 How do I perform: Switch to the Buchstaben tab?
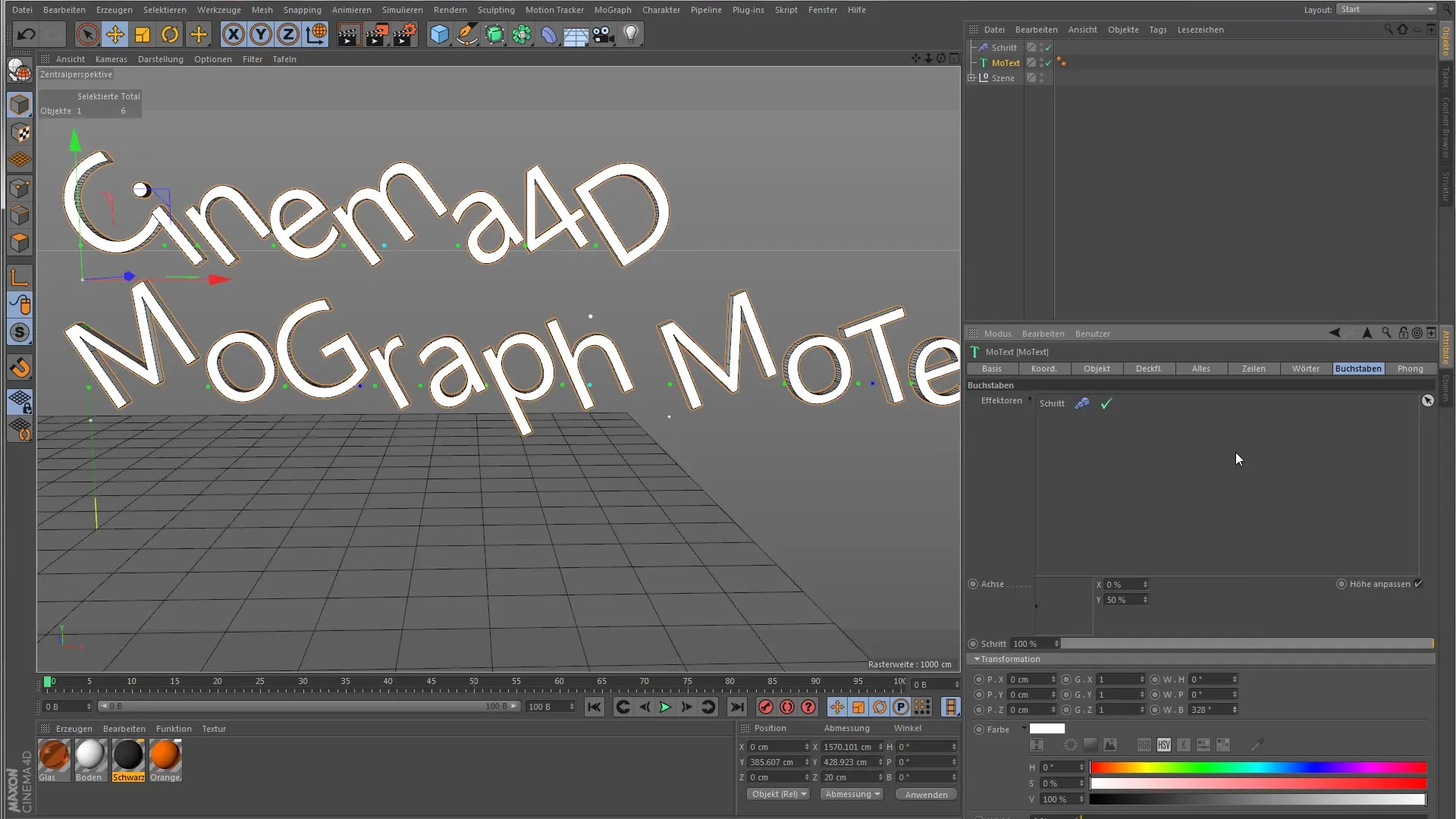pyautogui.click(x=1358, y=369)
